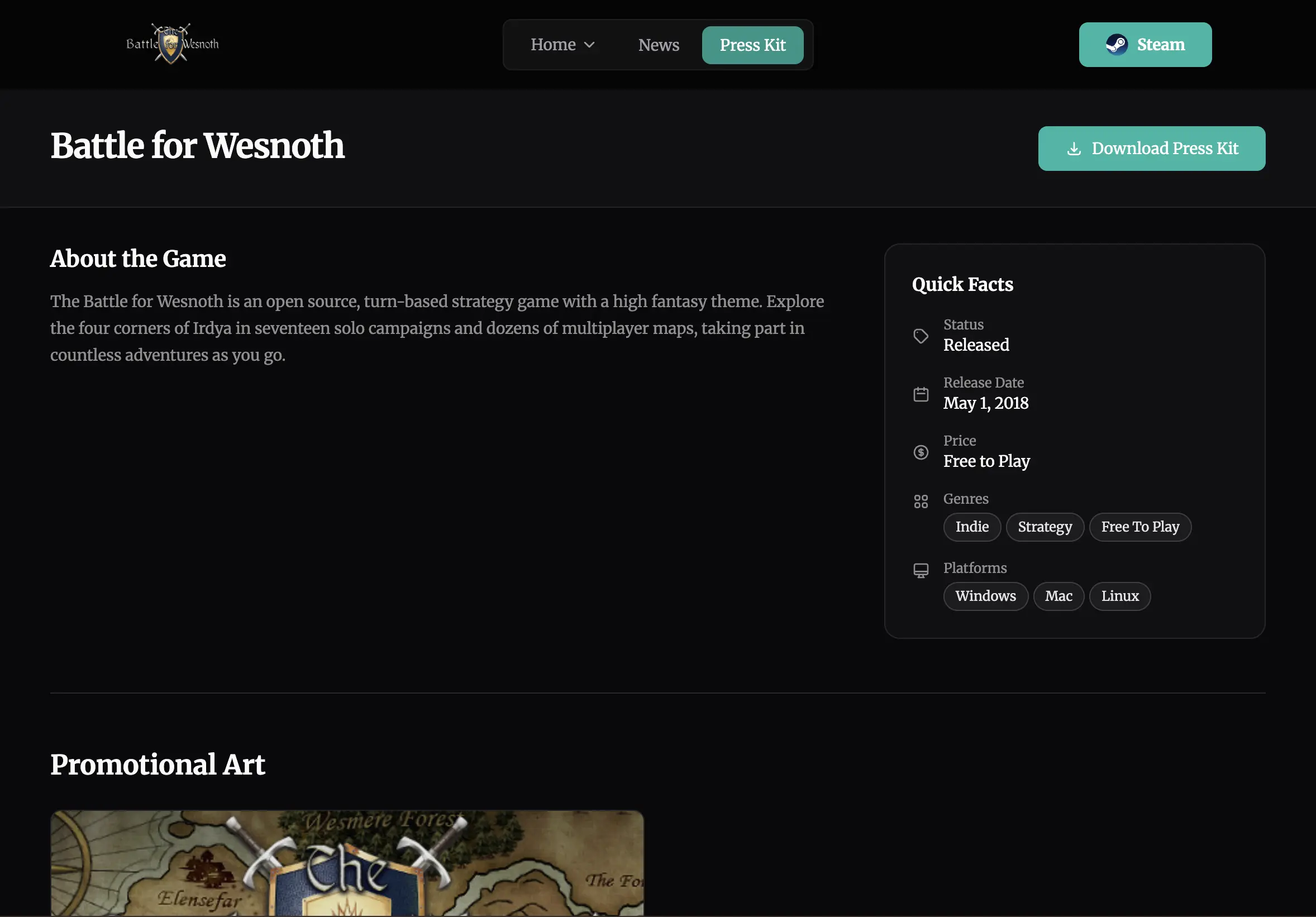Click the grid icon beside Genres
This screenshot has width=1316, height=917.
point(921,500)
